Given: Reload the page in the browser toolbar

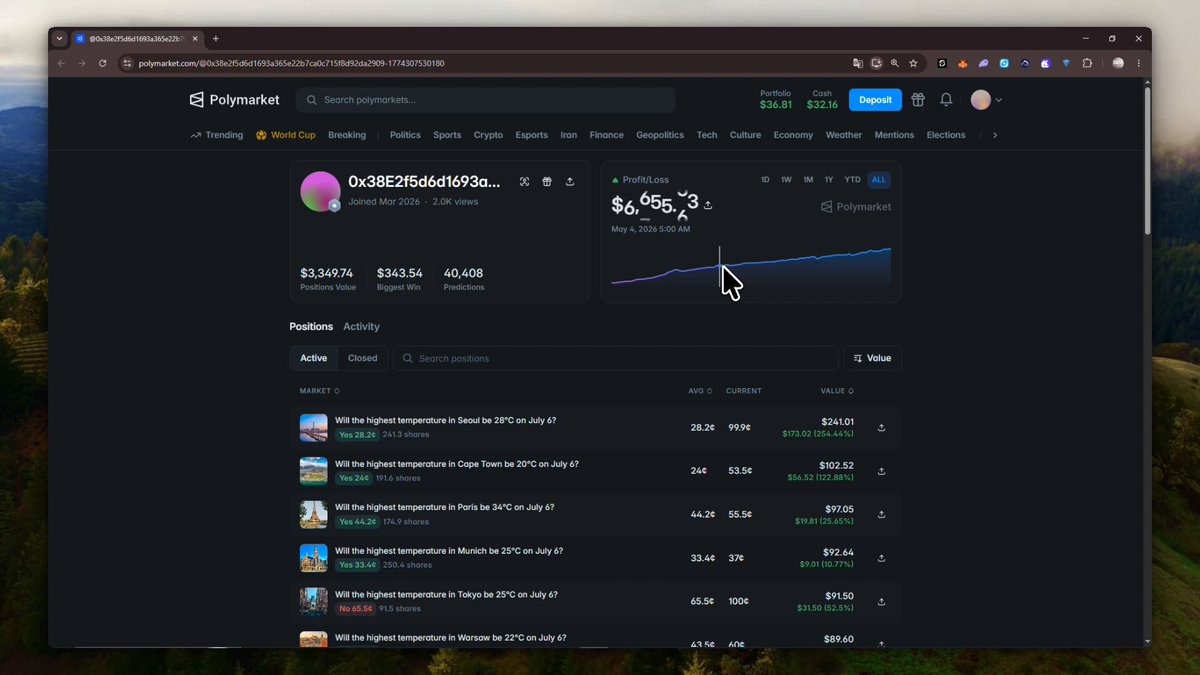Looking at the screenshot, I should 103,63.
